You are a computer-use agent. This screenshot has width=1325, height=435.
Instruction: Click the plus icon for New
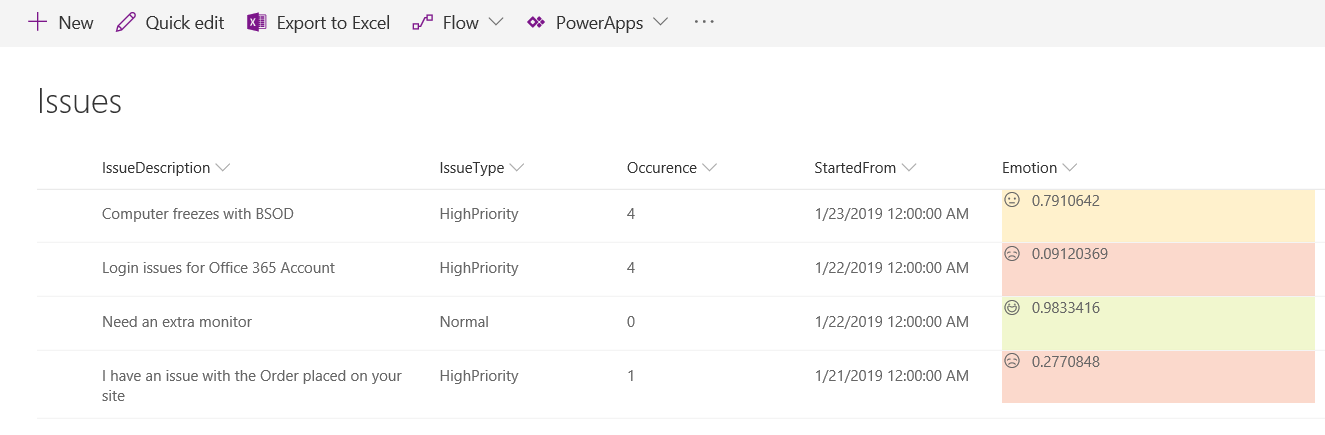[x=38, y=22]
